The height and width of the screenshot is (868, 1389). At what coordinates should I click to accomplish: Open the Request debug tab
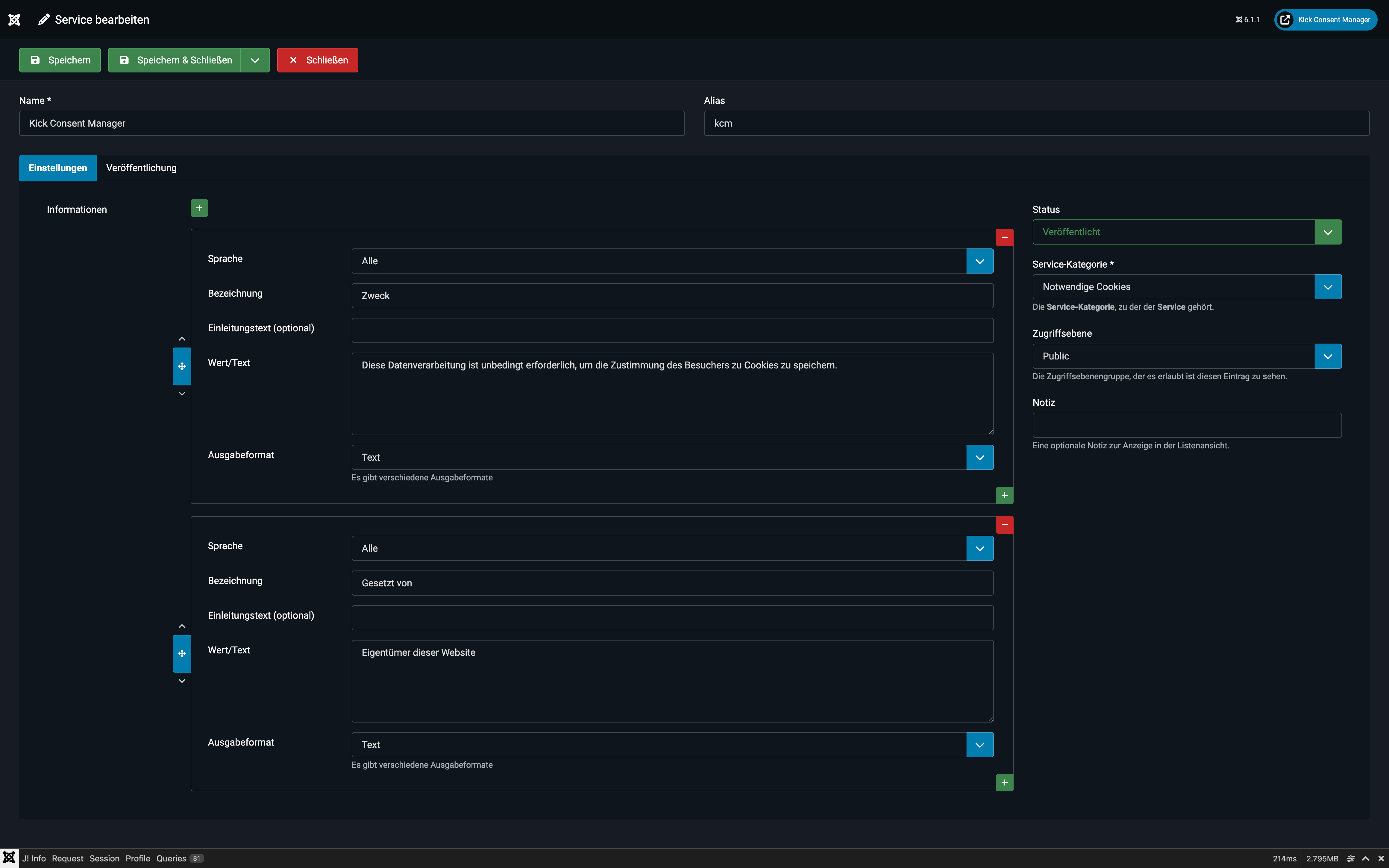(x=67, y=858)
